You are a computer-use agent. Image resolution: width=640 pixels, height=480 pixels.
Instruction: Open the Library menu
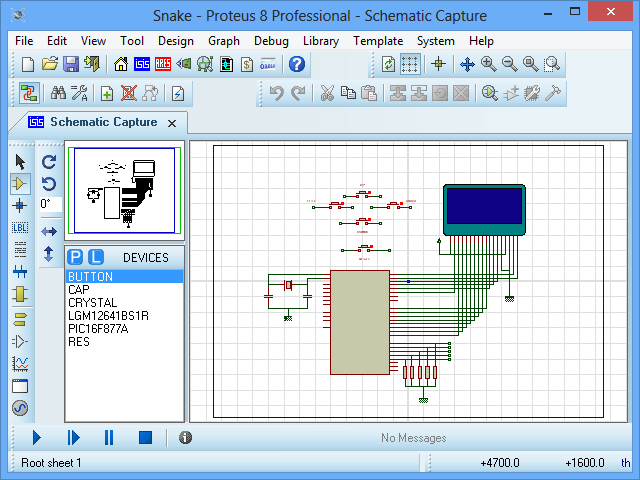tap(321, 41)
